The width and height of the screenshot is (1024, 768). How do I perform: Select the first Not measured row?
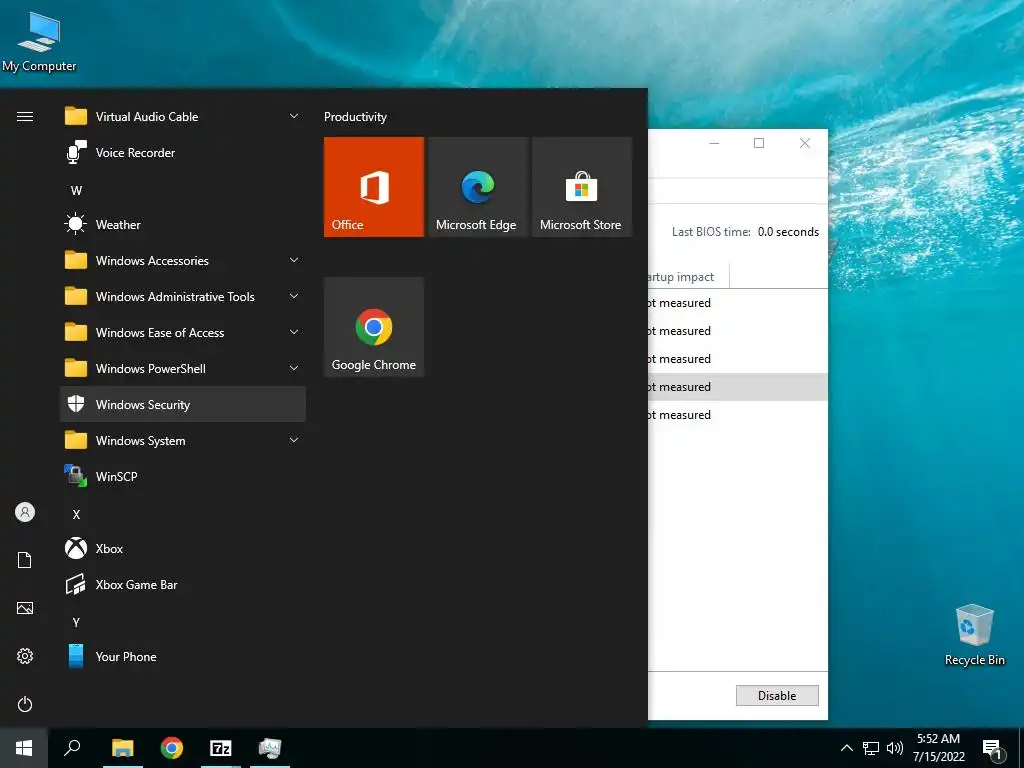[738, 303]
